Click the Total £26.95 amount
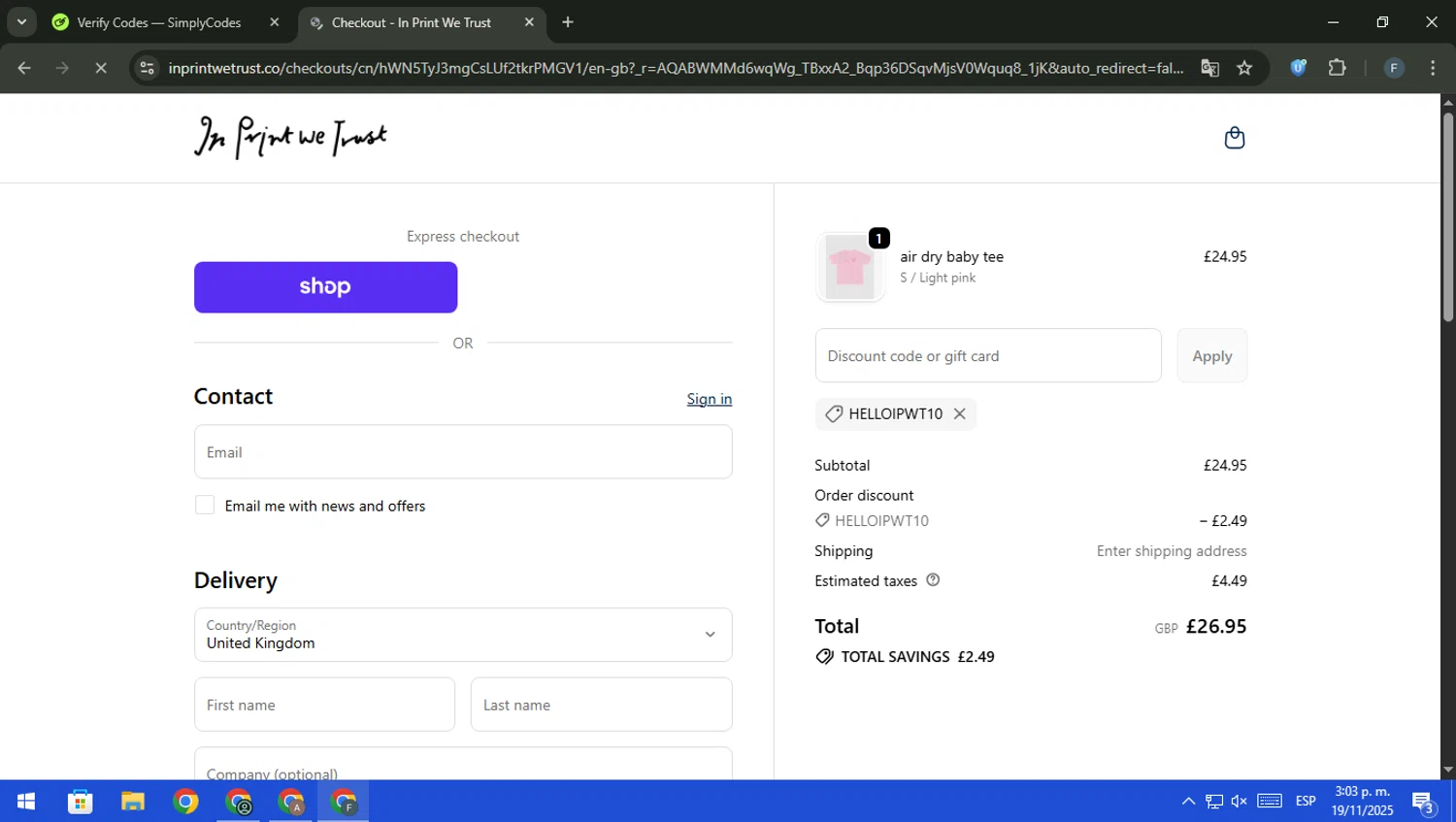Viewport: 1456px width, 822px height. pos(1215,627)
